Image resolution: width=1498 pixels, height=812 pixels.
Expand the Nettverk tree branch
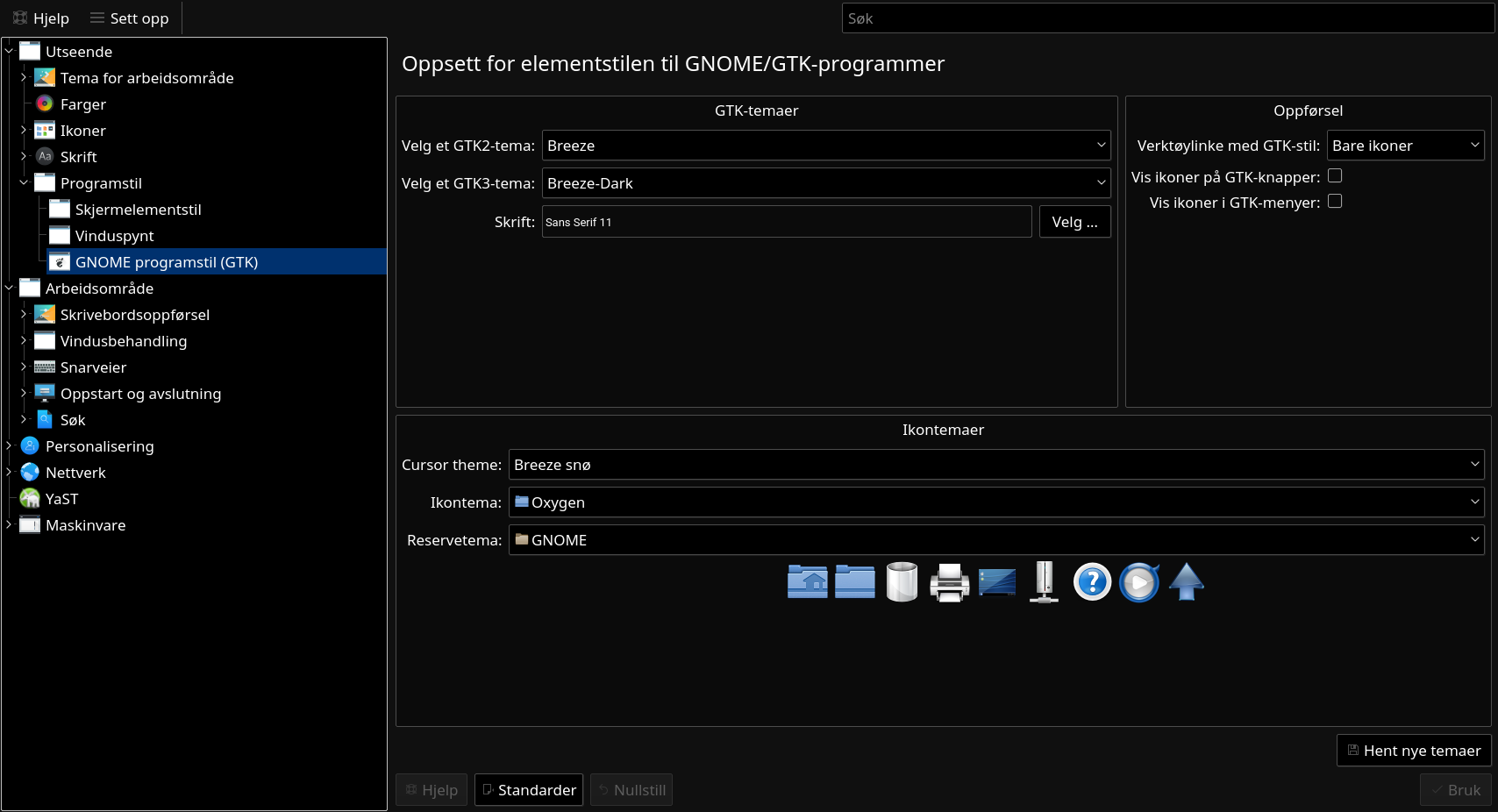click(9, 473)
